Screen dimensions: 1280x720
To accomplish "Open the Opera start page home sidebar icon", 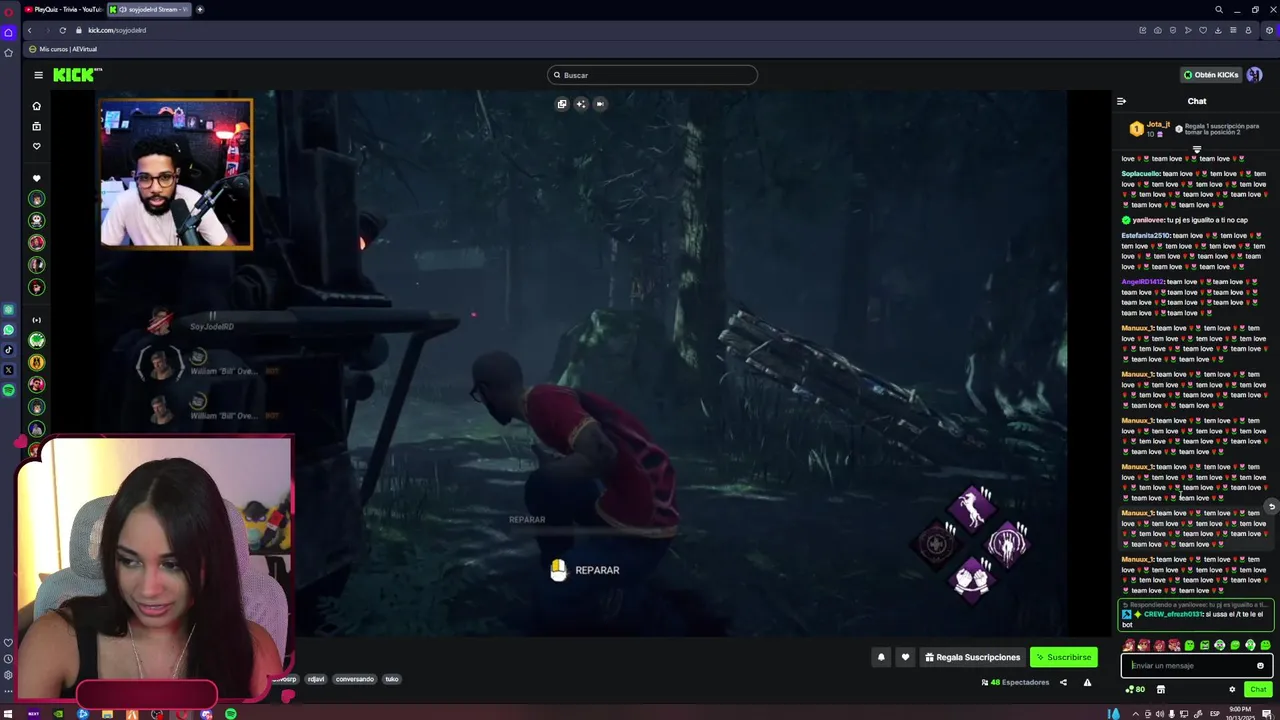I will (9, 32).
